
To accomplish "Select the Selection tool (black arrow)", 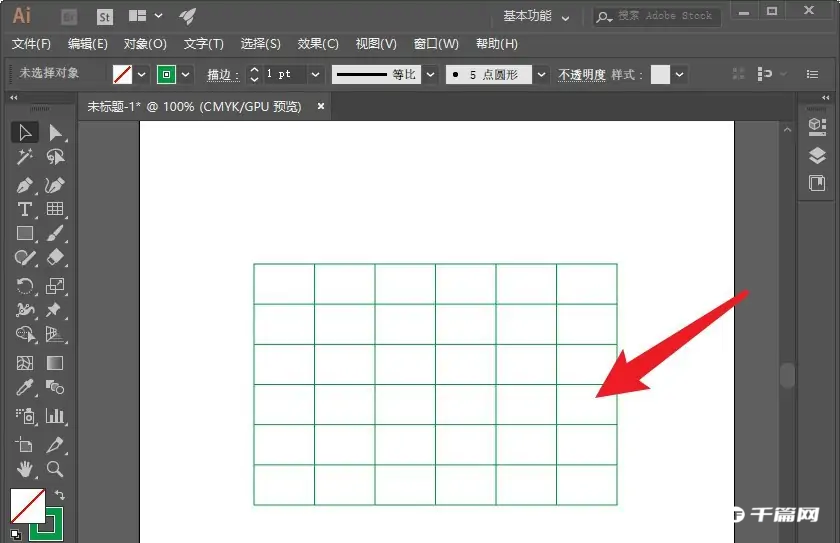I will (x=25, y=133).
